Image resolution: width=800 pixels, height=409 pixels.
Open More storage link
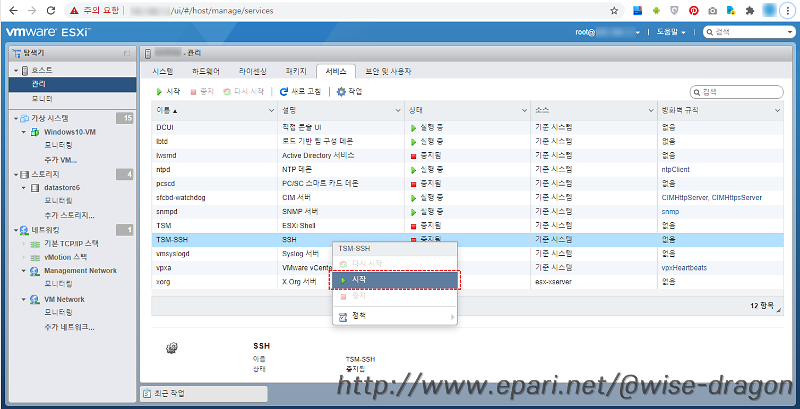tap(69, 215)
